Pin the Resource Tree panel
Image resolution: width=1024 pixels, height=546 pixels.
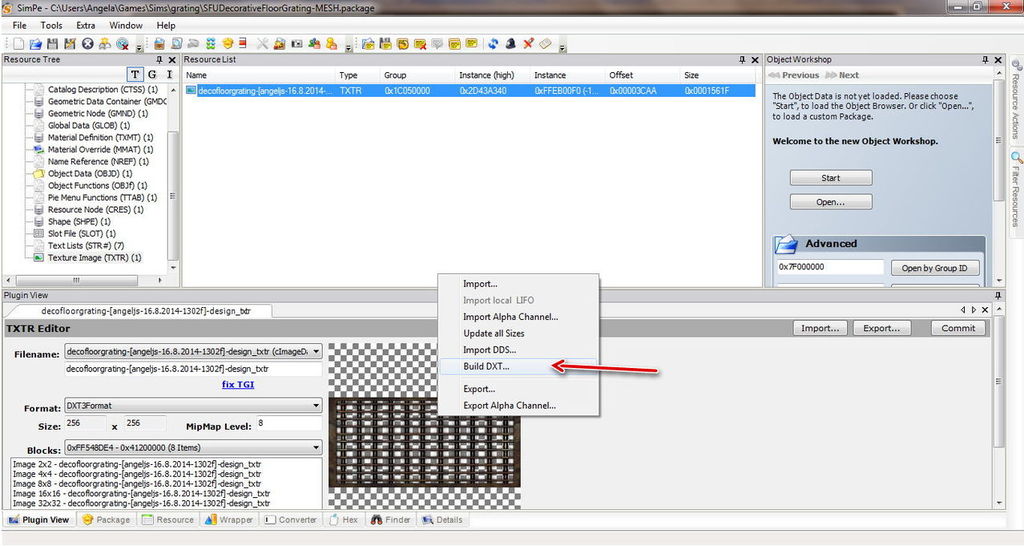click(159, 59)
